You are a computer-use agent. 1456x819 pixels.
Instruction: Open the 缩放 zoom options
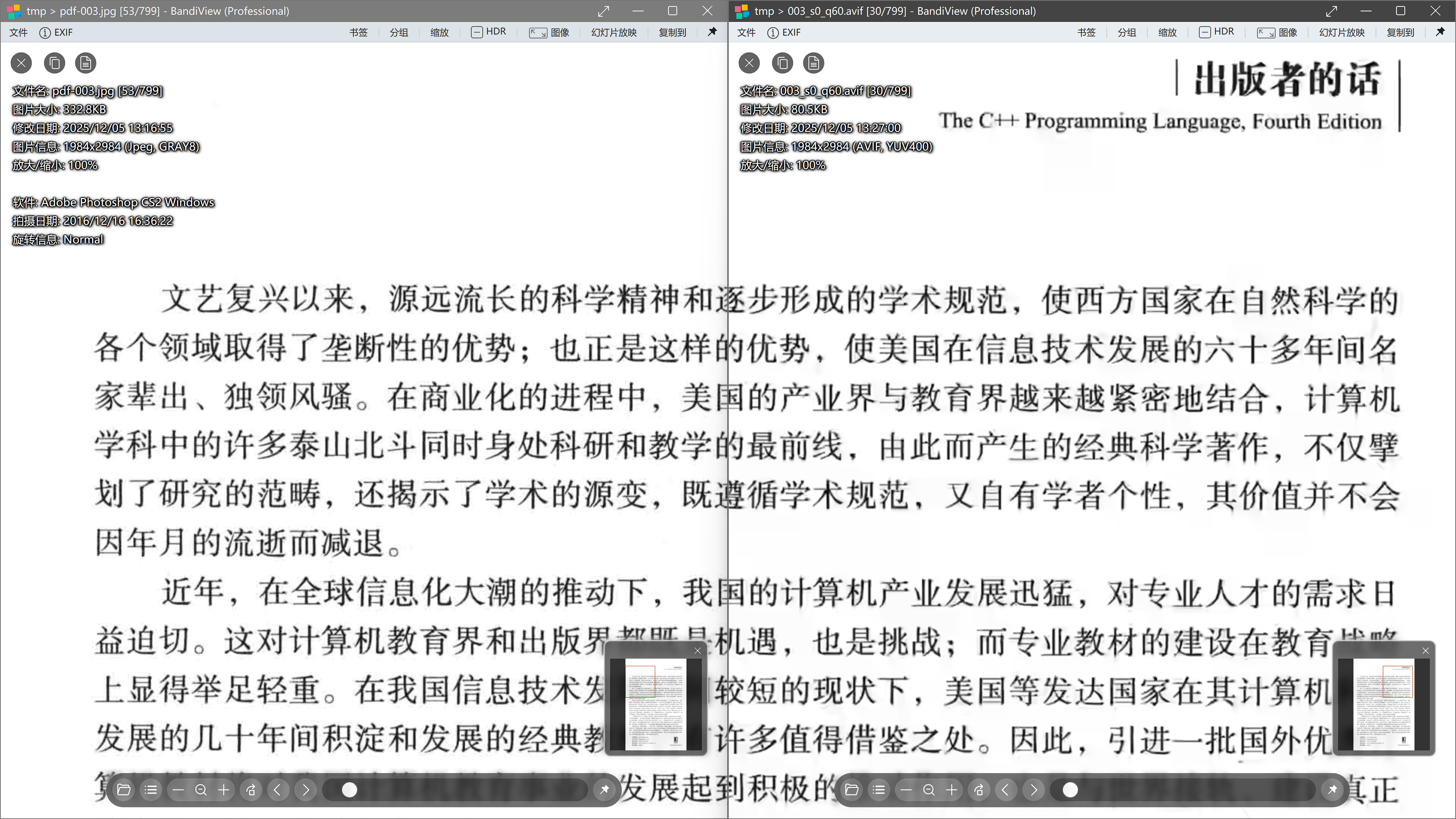point(439,32)
